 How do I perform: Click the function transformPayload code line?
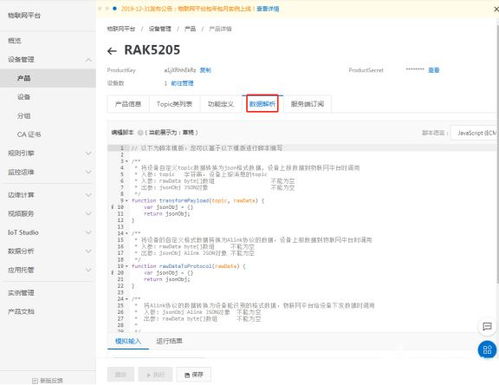tap(198, 201)
